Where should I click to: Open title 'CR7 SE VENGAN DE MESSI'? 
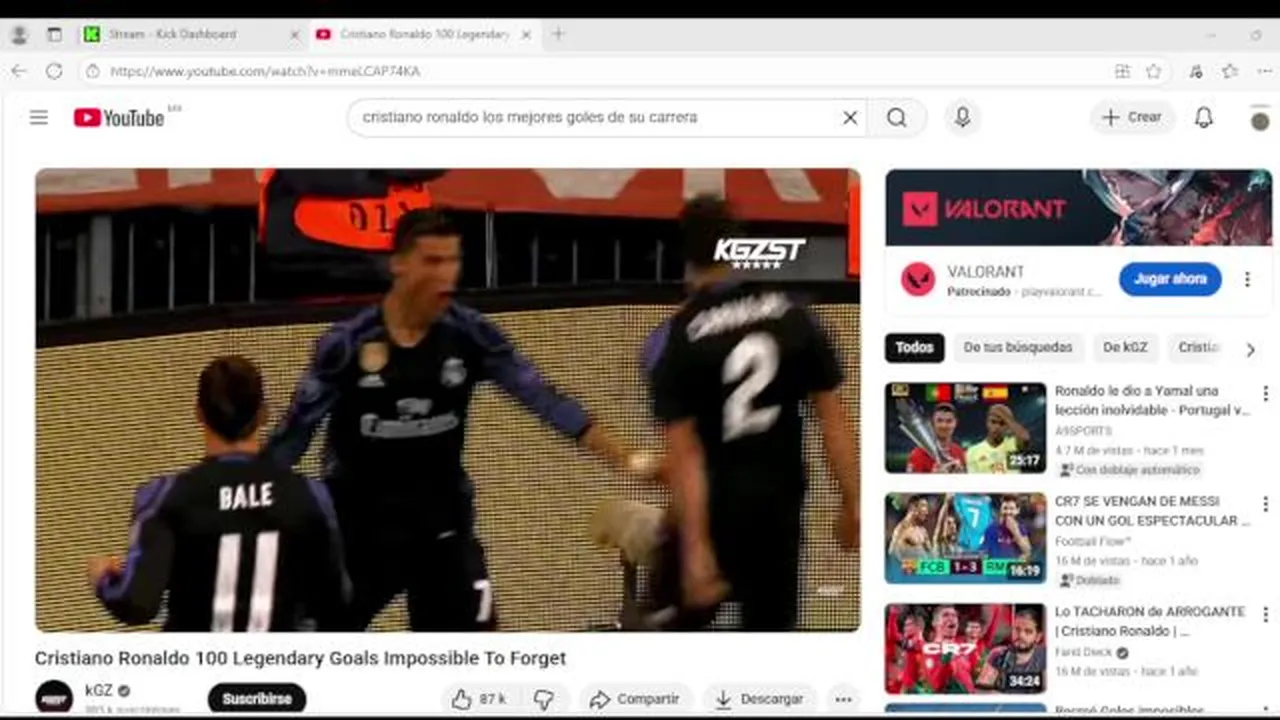[x=1152, y=511]
